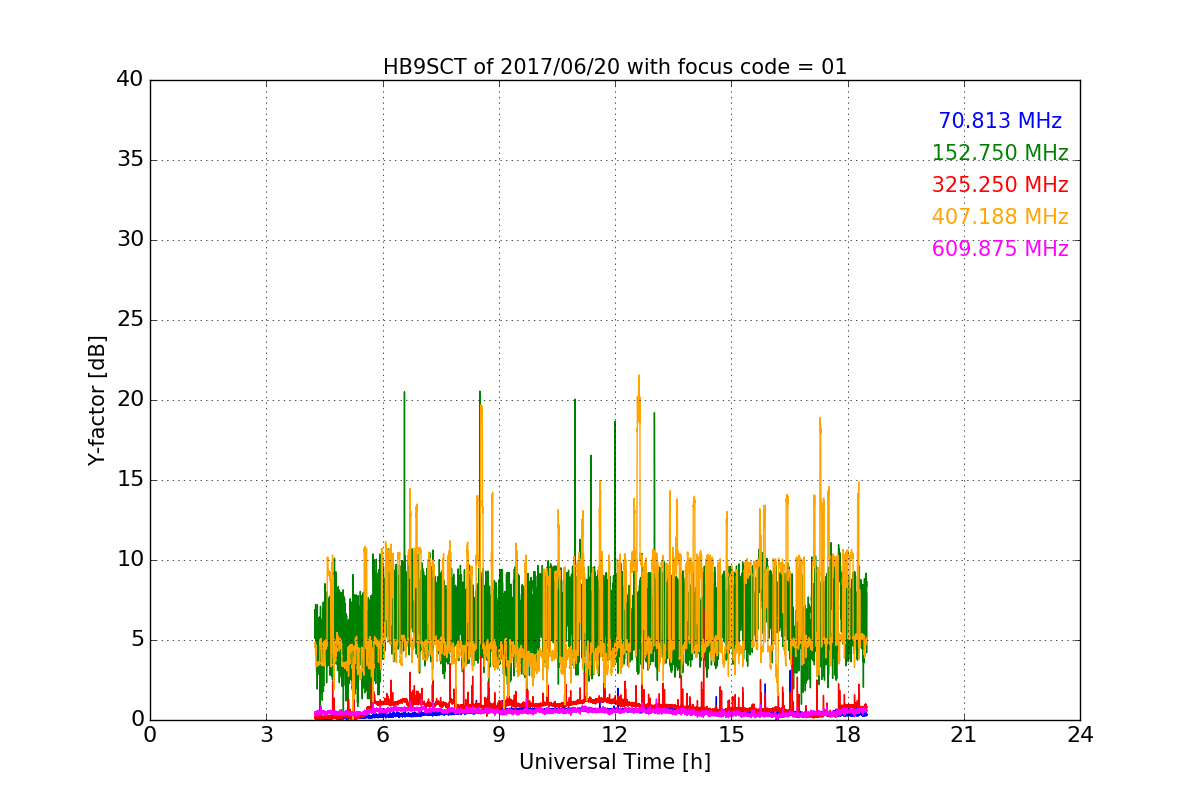Click the y-axis tick label '30'
Image resolution: width=1200 pixels, height=800 pixels.
pyautogui.click(x=129, y=240)
